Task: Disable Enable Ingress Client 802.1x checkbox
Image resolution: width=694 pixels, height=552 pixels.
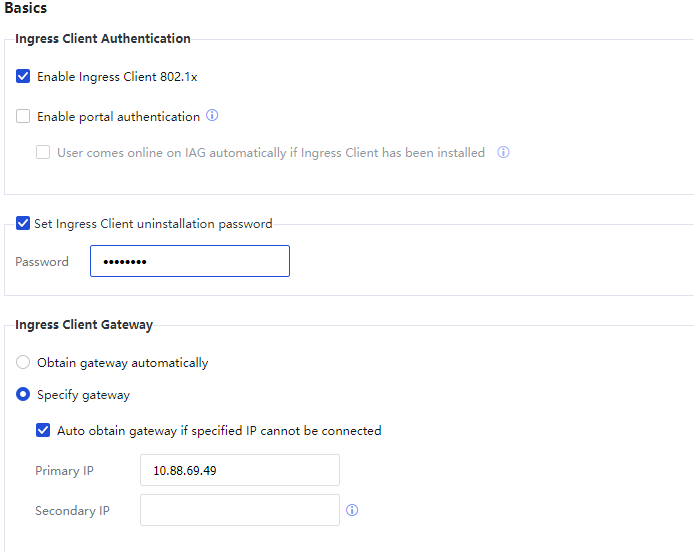Action: 23,76
